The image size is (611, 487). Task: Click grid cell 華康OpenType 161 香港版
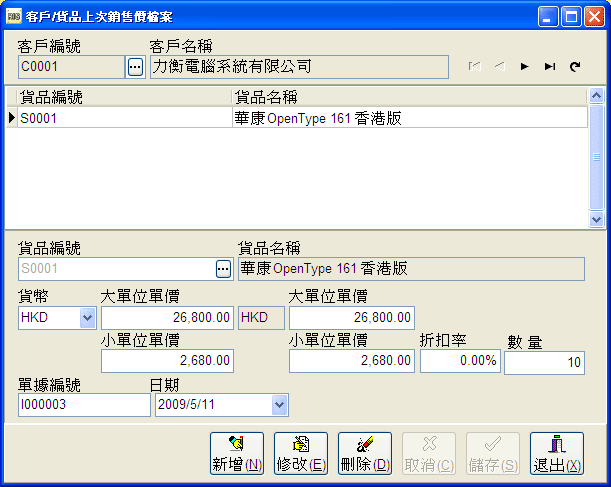(x=410, y=118)
